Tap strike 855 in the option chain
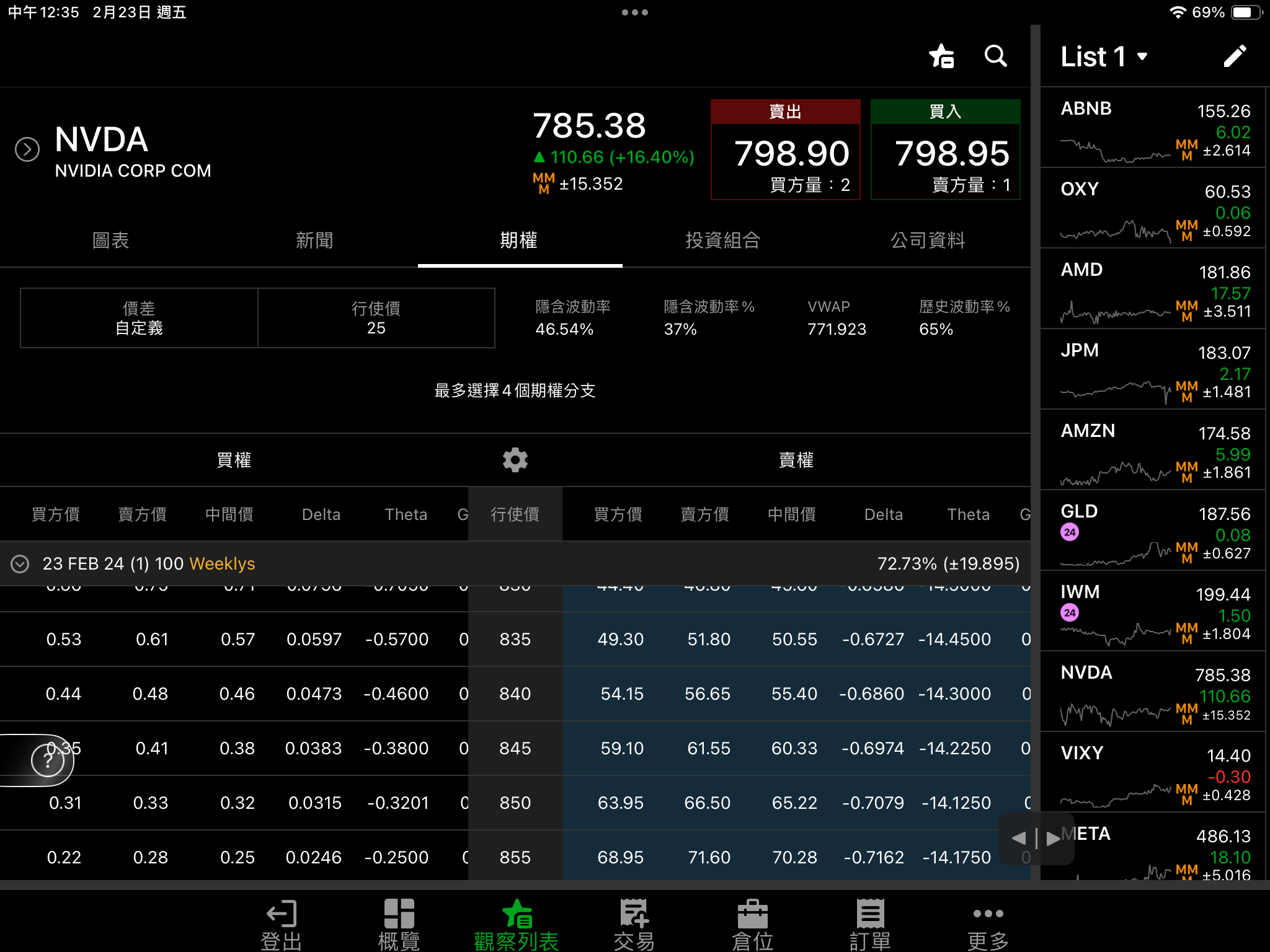The width and height of the screenshot is (1270, 952). pos(515,858)
